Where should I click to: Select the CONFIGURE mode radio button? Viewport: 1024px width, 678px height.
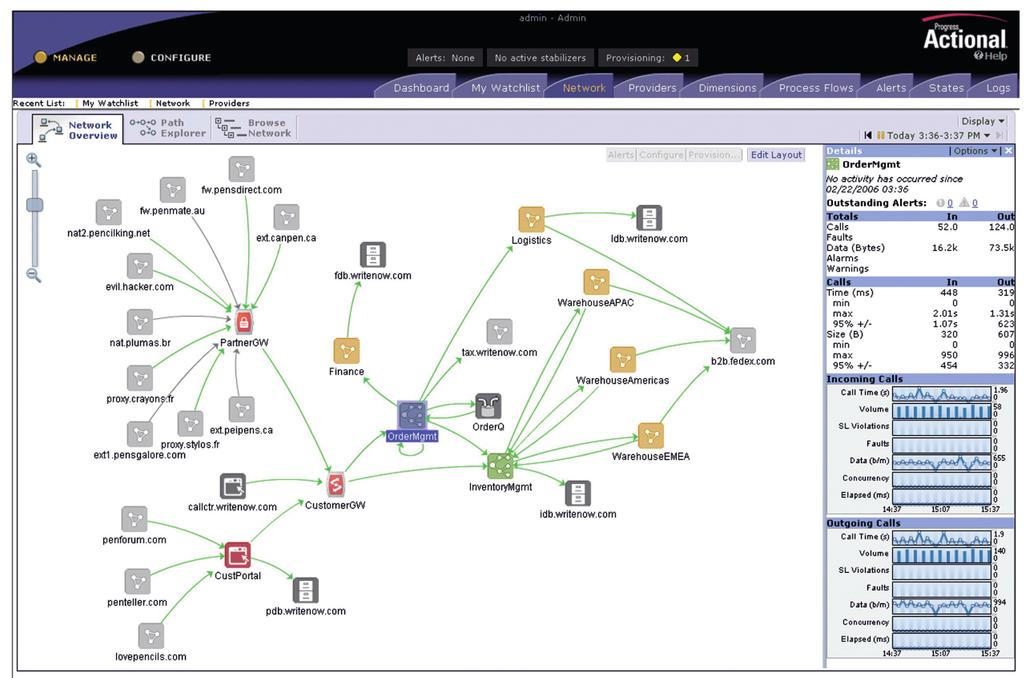coord(138,57)
